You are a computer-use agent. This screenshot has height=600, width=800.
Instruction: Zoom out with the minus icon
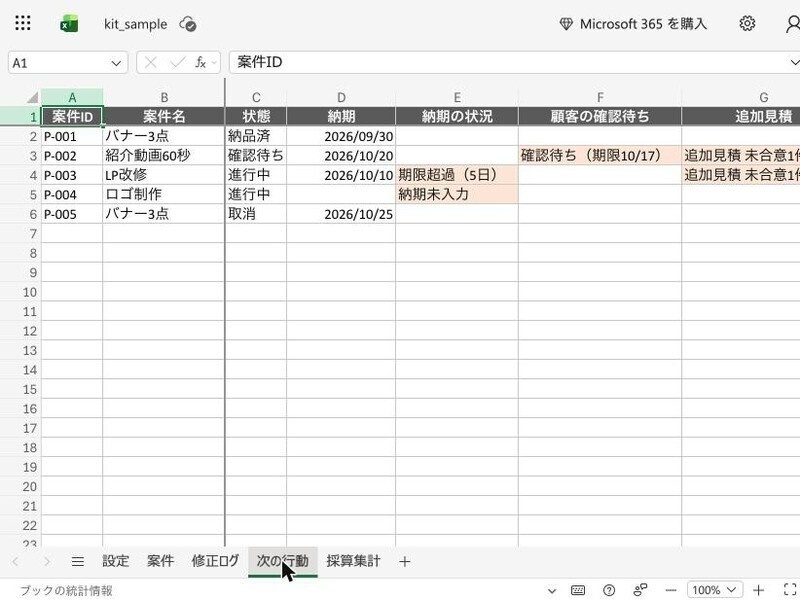coord(671,590)
